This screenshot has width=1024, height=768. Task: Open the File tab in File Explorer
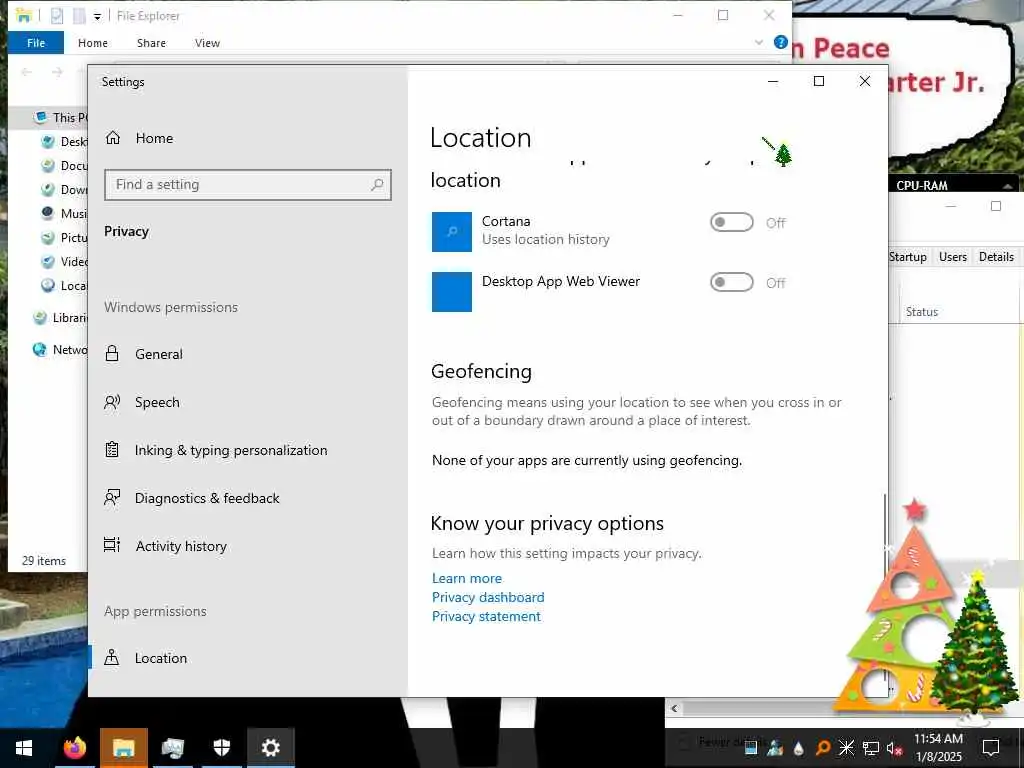point(36,43)
